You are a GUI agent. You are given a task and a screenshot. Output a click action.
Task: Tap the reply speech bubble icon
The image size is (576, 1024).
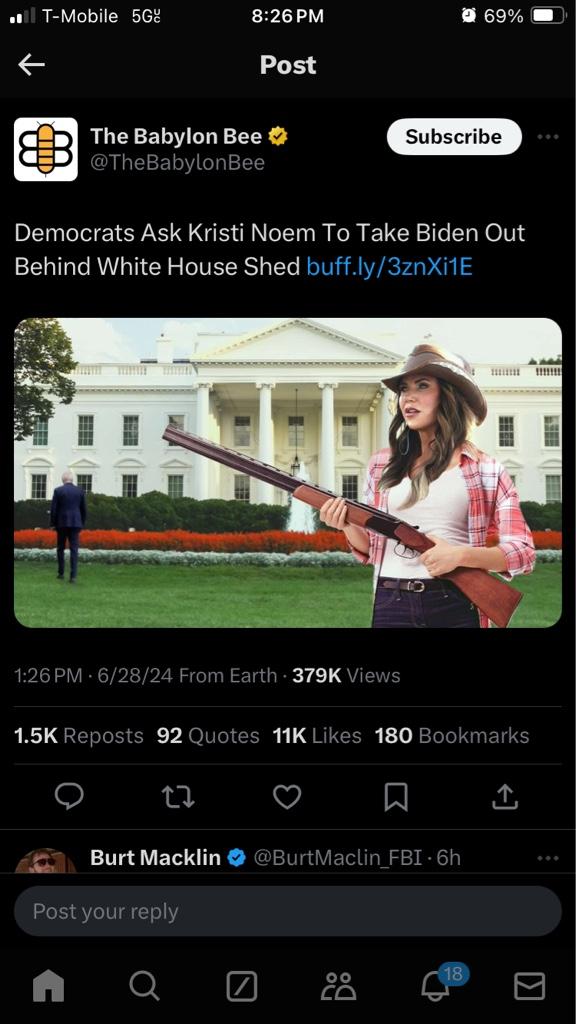pos(69,796)
